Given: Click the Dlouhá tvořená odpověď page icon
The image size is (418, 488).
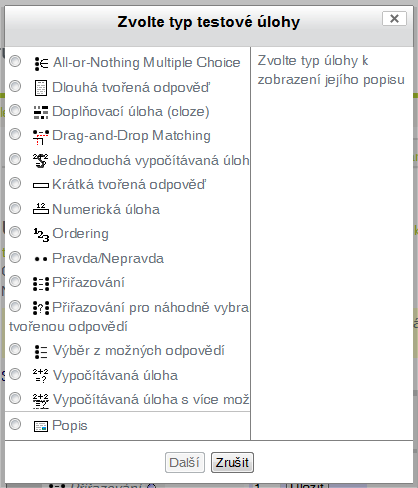Looking at the screenshot, I should coord(41,88).
